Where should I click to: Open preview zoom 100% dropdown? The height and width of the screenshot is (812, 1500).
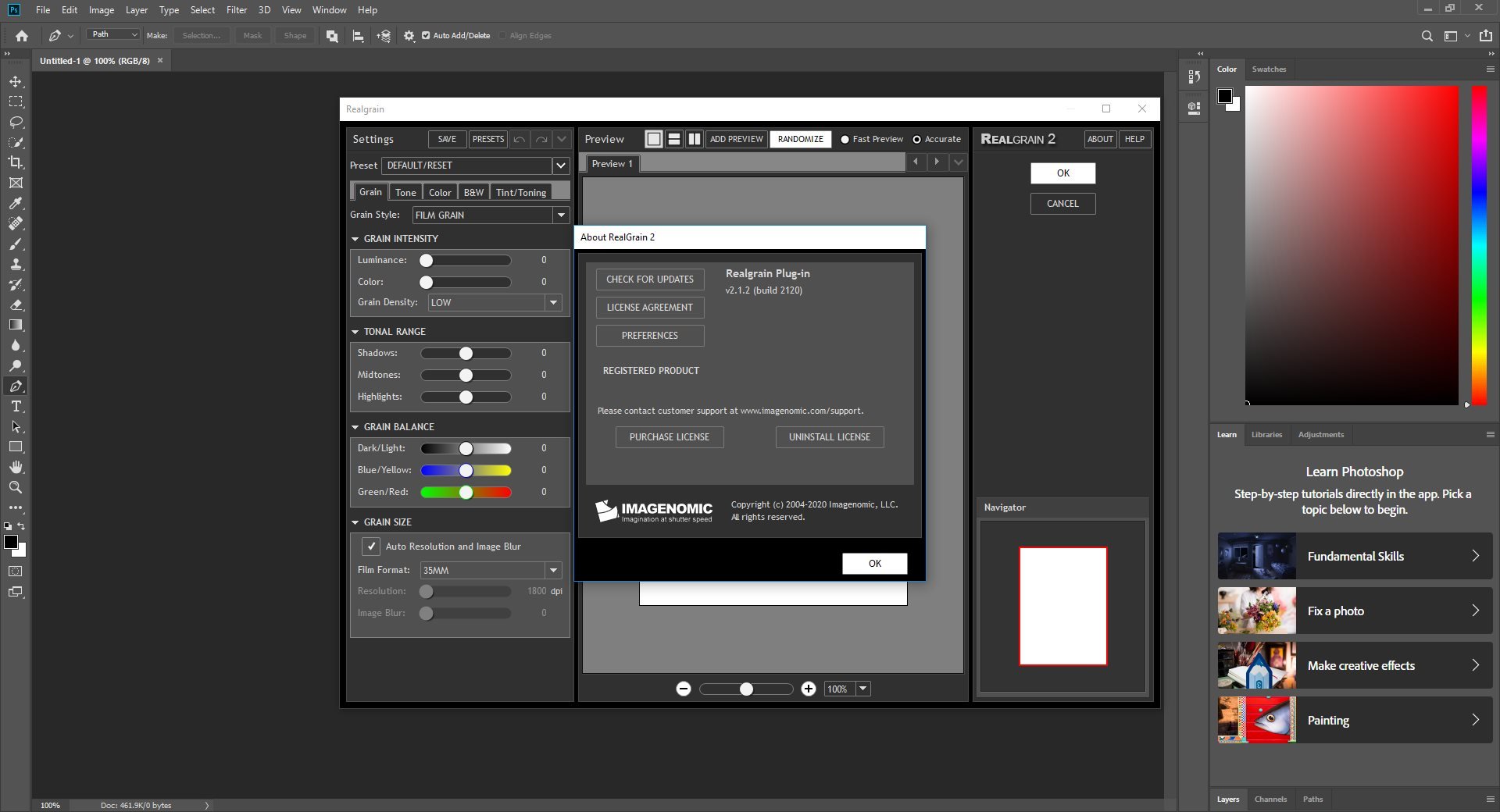click(862, 689)
